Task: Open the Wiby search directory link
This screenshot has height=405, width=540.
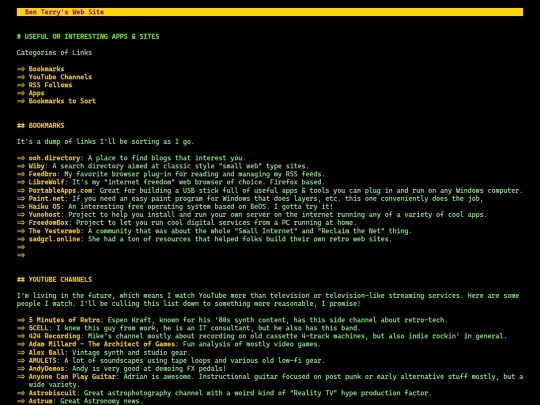Action: (37, 166)
